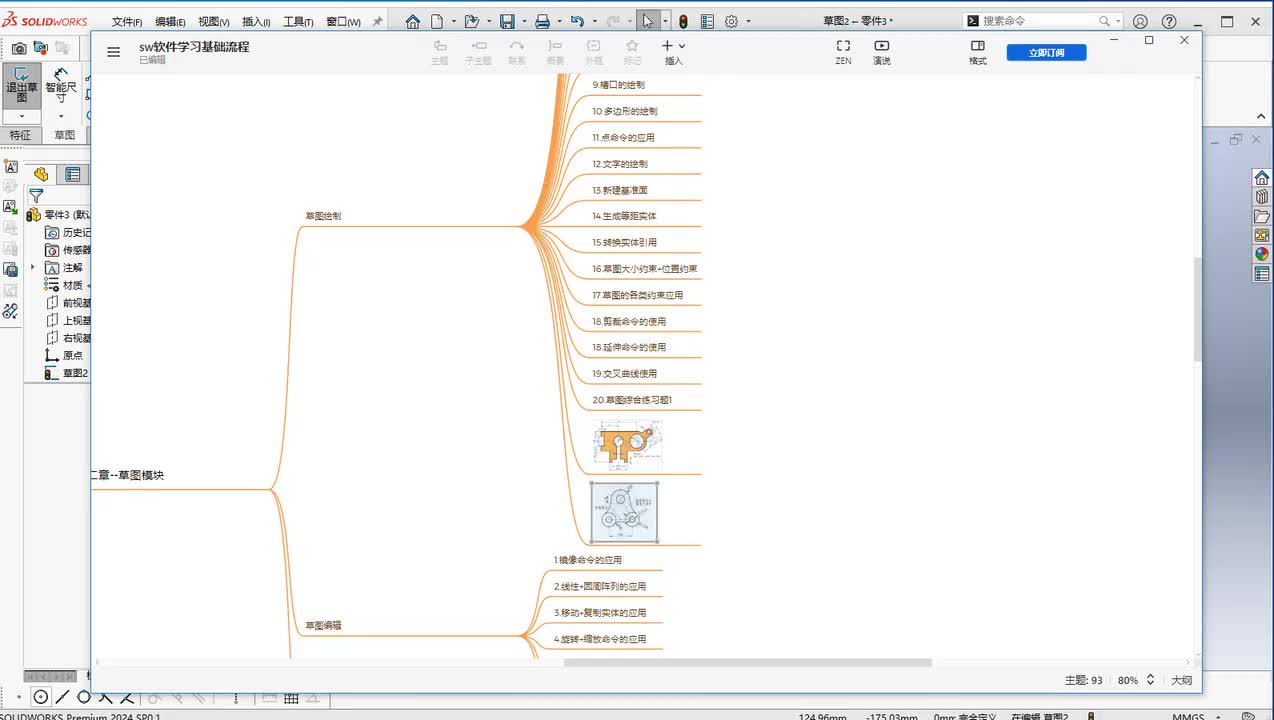Open the Appearances color ball icon in task pane

tap(1262, 254)
